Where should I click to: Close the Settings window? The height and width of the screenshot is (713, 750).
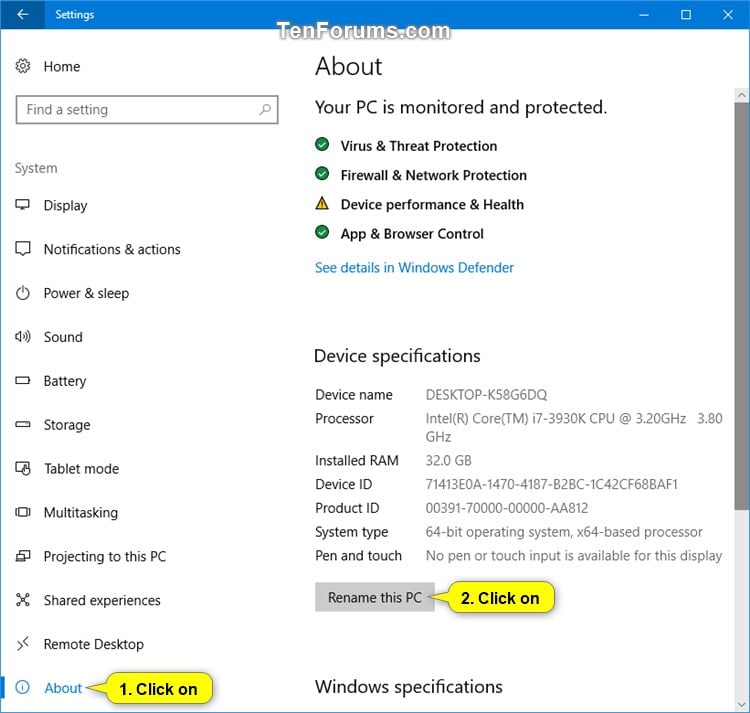[728, 15]
